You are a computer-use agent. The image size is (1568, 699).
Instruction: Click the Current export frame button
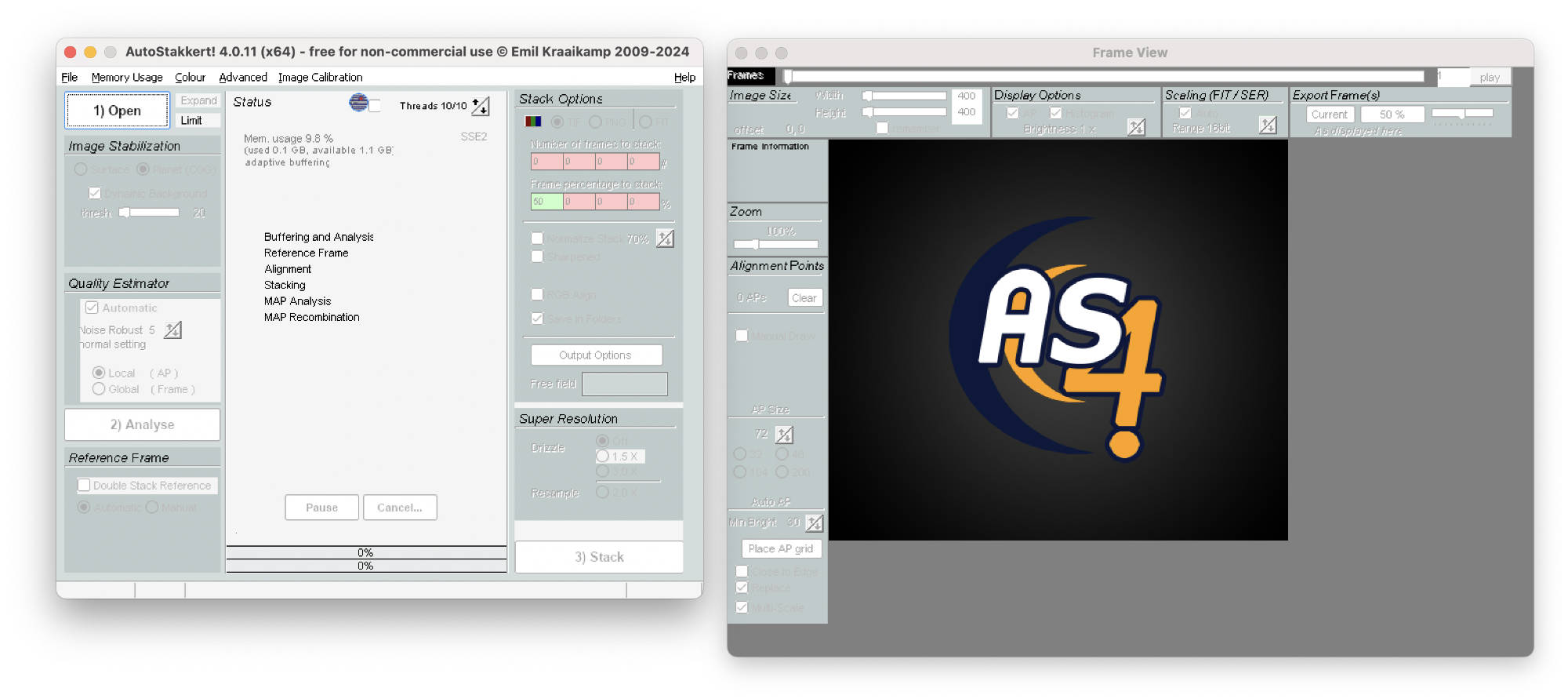1330,115
